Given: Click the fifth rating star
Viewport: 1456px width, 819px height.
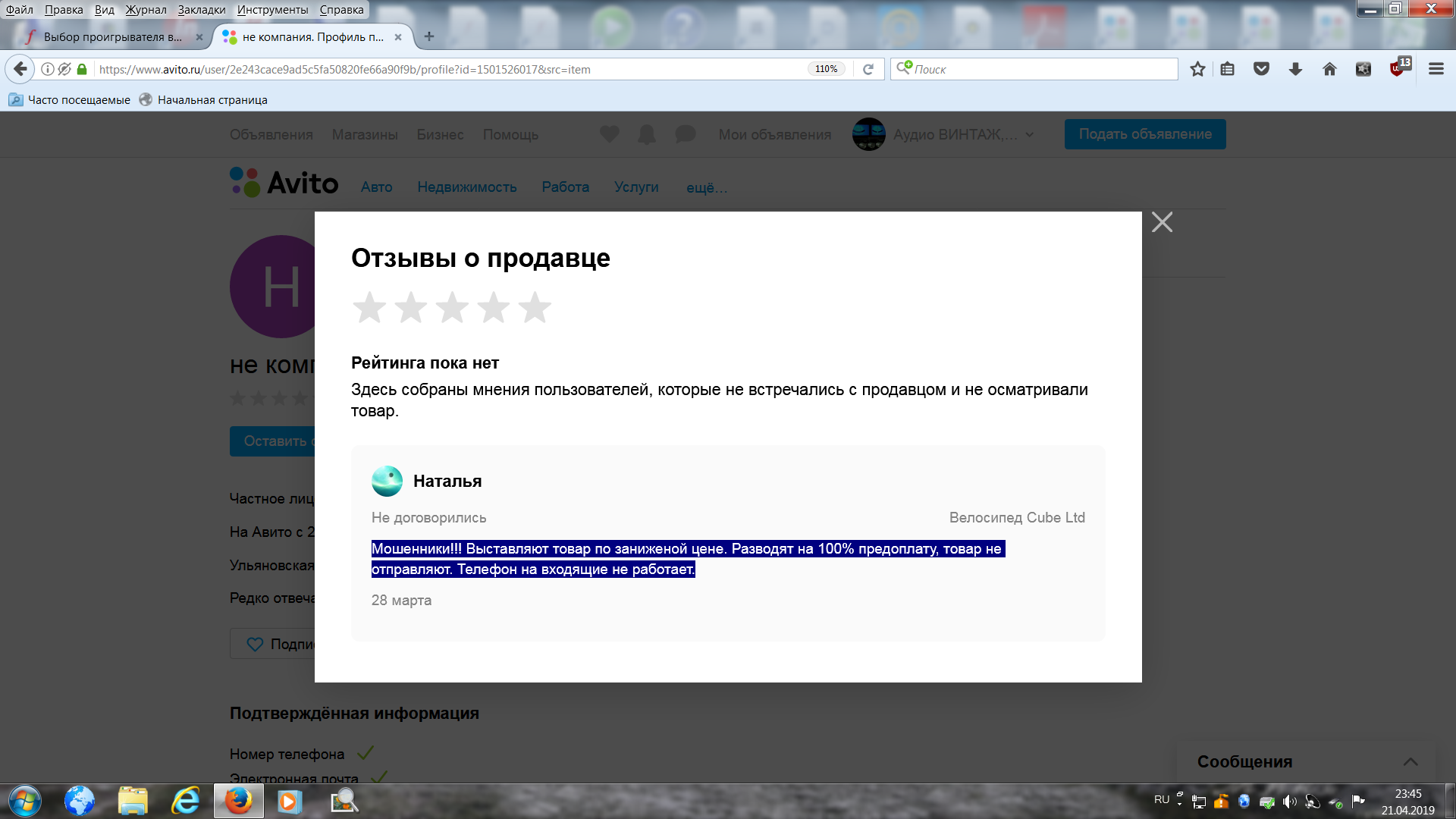Looking at the screenshot, I should pos(535,308).
